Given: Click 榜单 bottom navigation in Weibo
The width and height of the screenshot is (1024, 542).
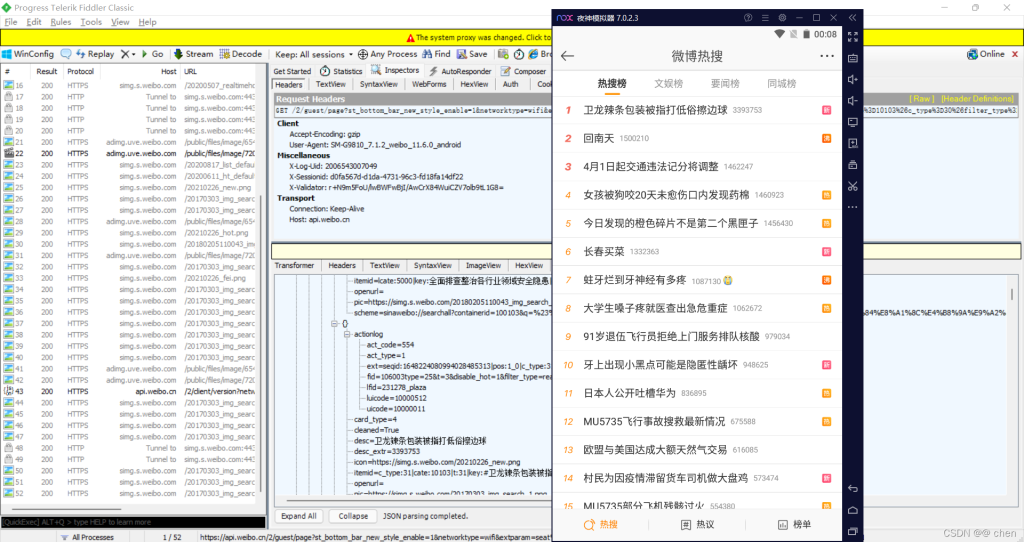Looking at the screenshot, I should [794, 524].
